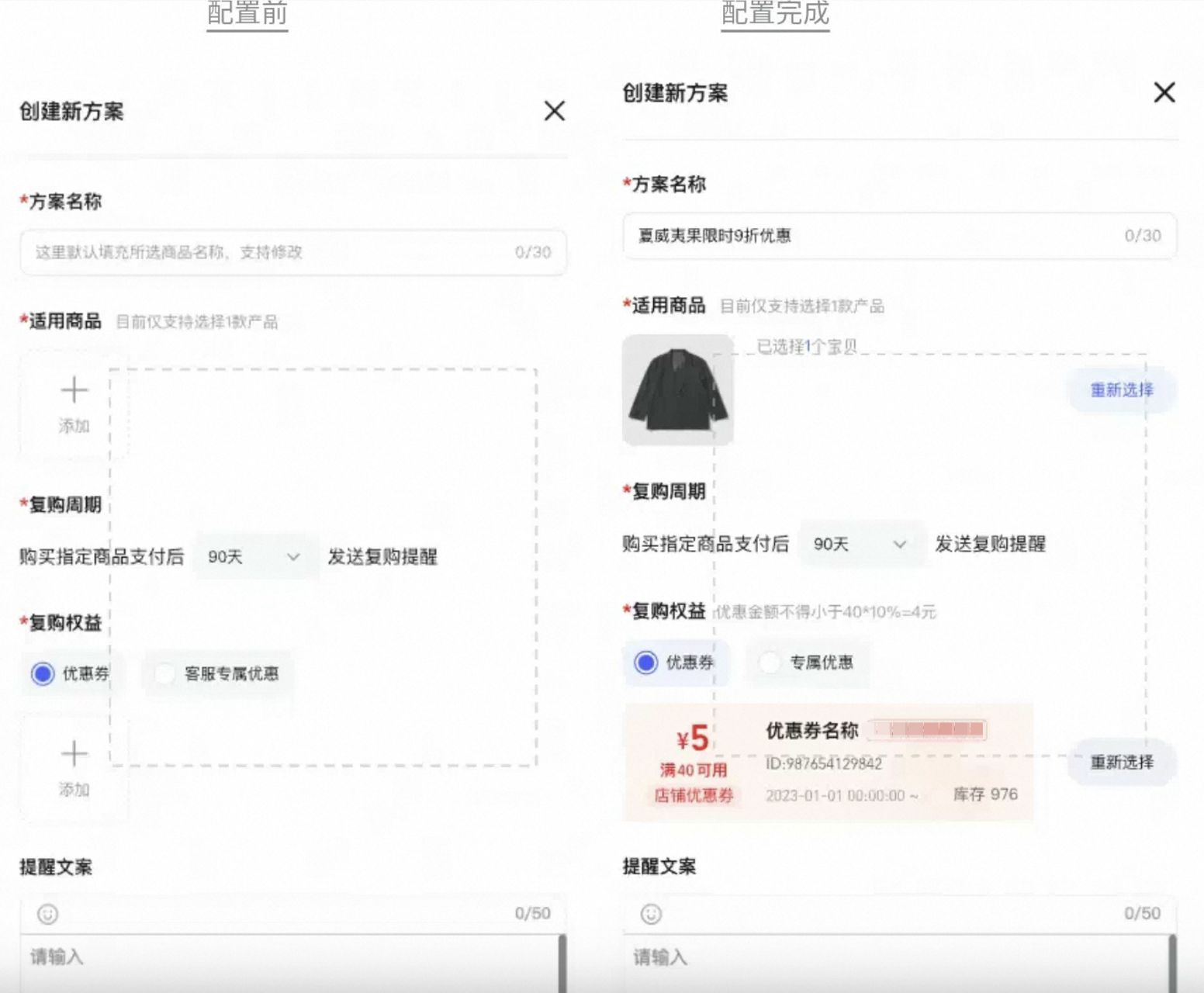Click the 配置前 heading text
Screen dimensions: 1204x993
click(247, 13)
